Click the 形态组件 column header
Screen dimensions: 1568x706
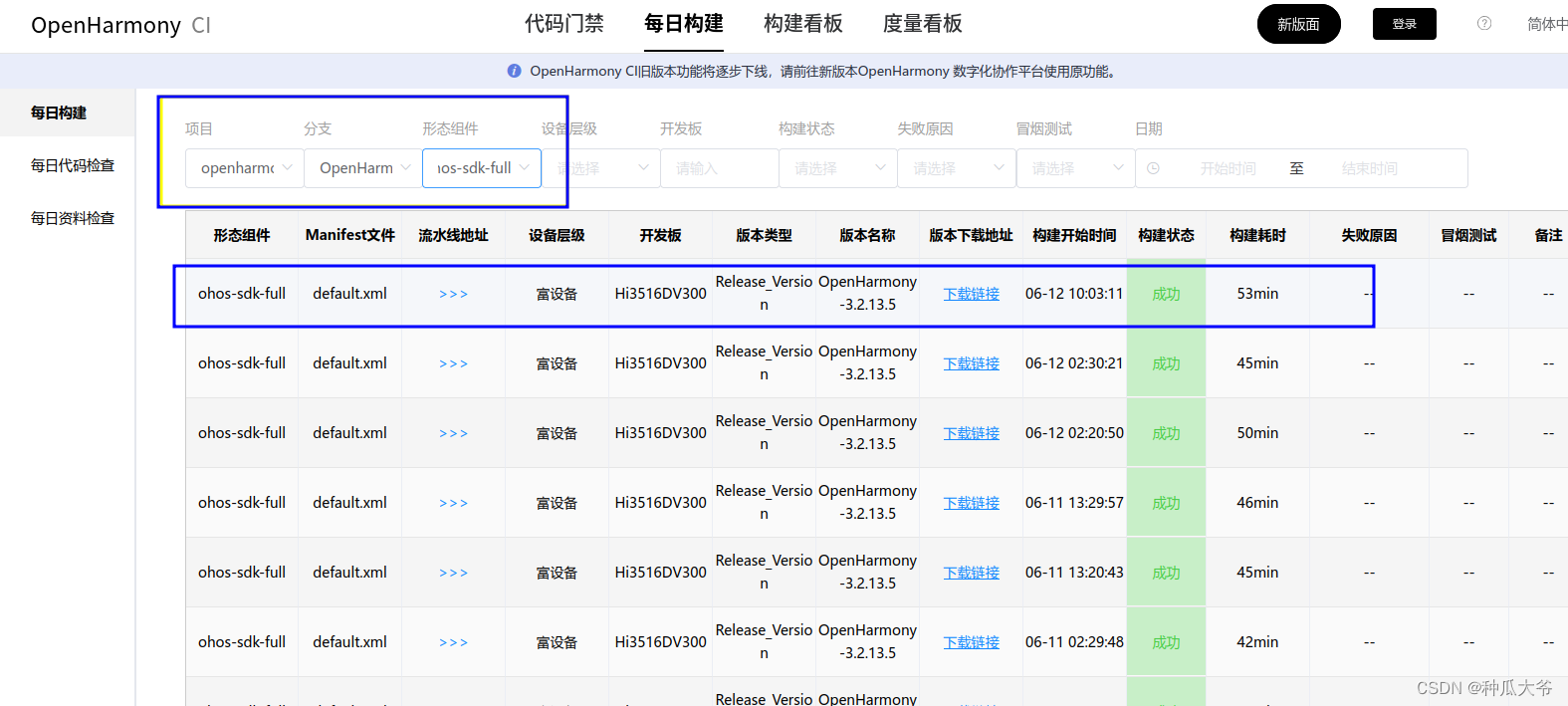(x=242, y=235)
